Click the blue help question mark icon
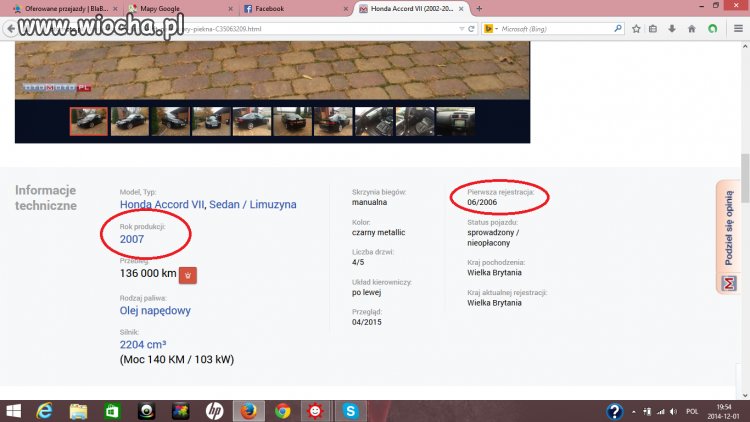 [614, 411]
